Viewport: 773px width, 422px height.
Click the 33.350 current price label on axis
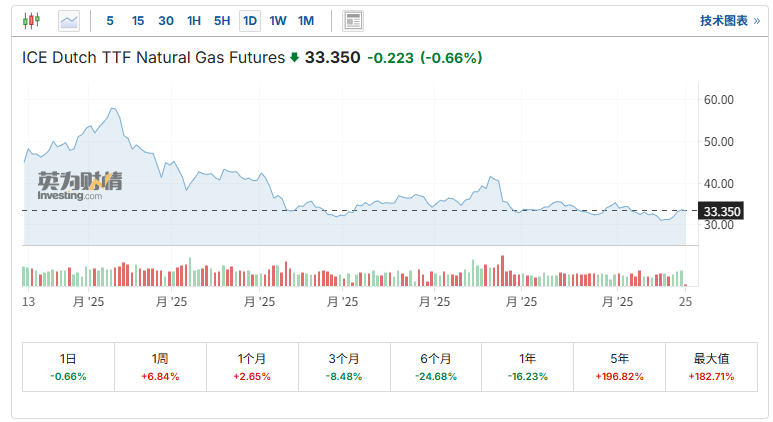[x=722, y=211]
